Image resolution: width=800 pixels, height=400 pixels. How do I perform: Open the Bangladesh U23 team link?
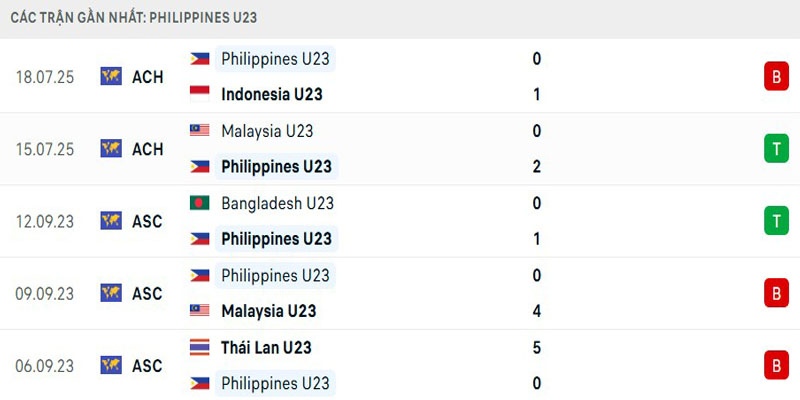point(277,203)
